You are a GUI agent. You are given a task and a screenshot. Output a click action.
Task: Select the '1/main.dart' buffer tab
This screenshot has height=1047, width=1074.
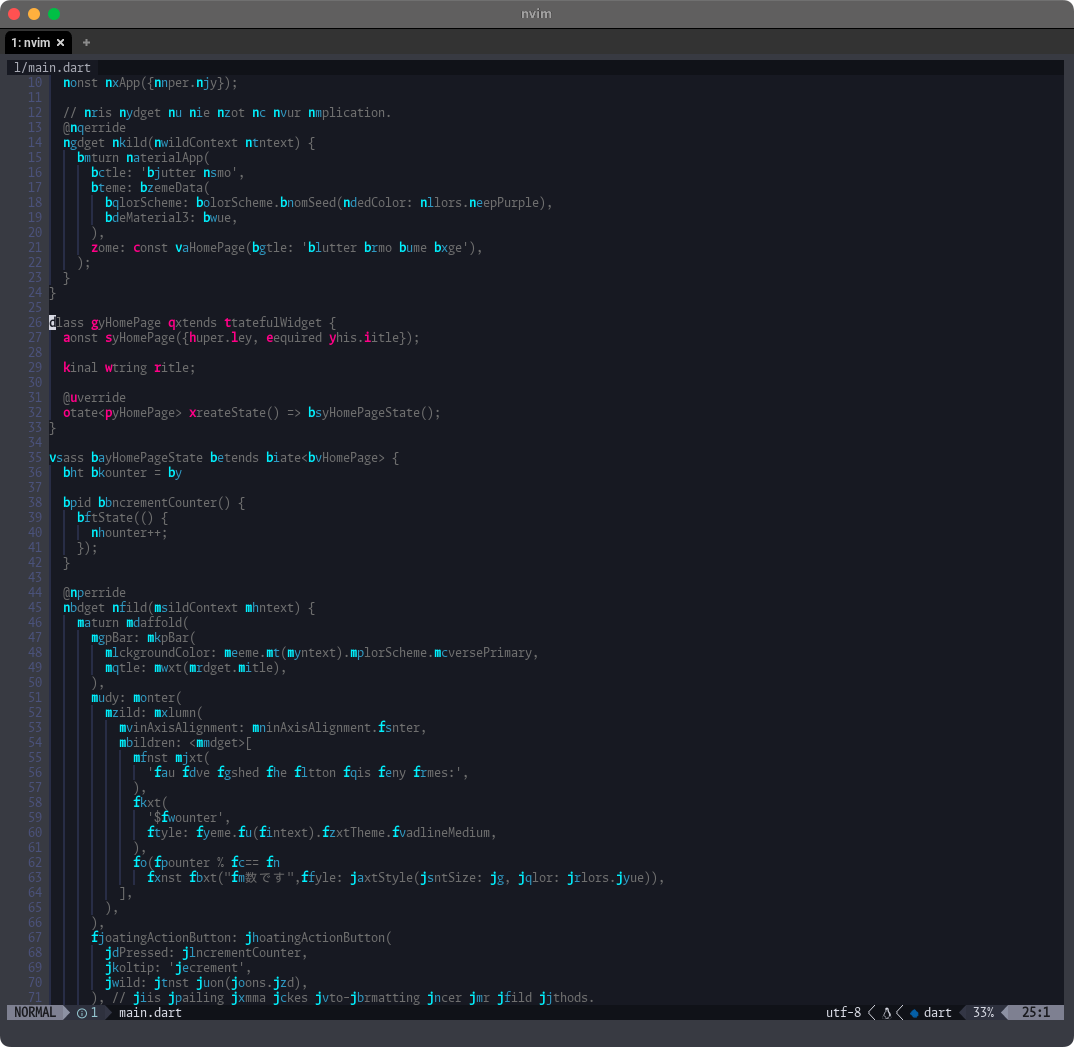pos(52,67)
